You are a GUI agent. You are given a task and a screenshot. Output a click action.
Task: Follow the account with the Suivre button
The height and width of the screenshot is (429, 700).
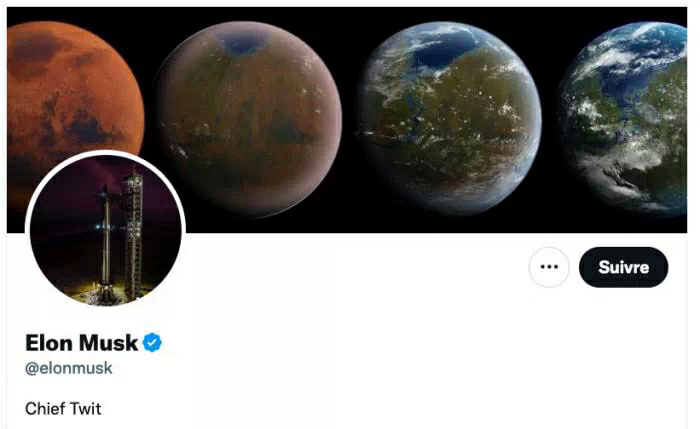click(623, 267)
